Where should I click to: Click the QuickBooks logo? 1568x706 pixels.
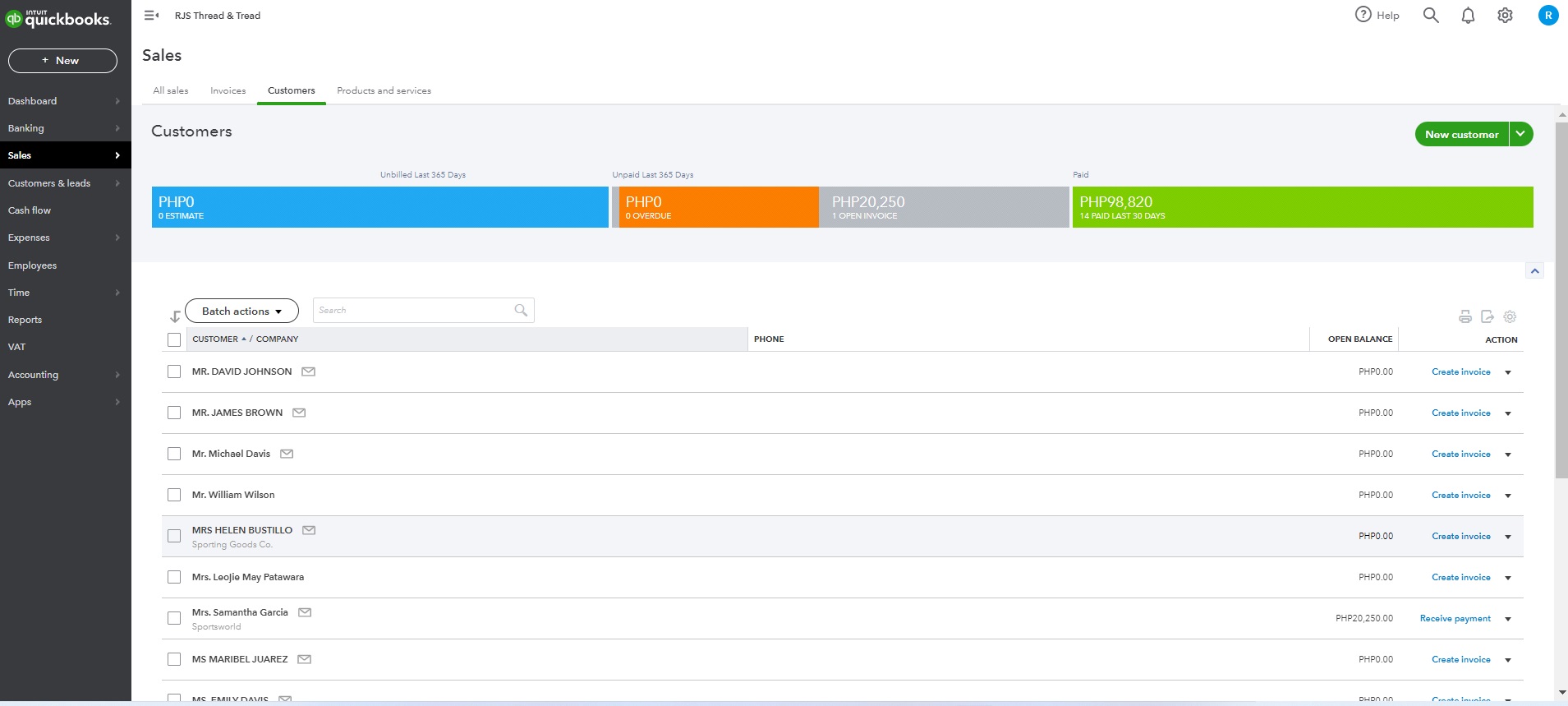pos(57,18)
